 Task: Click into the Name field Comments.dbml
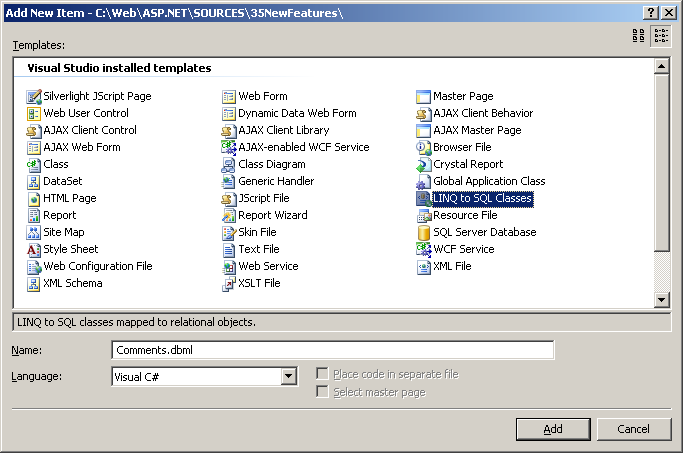(x=333, y=350)
